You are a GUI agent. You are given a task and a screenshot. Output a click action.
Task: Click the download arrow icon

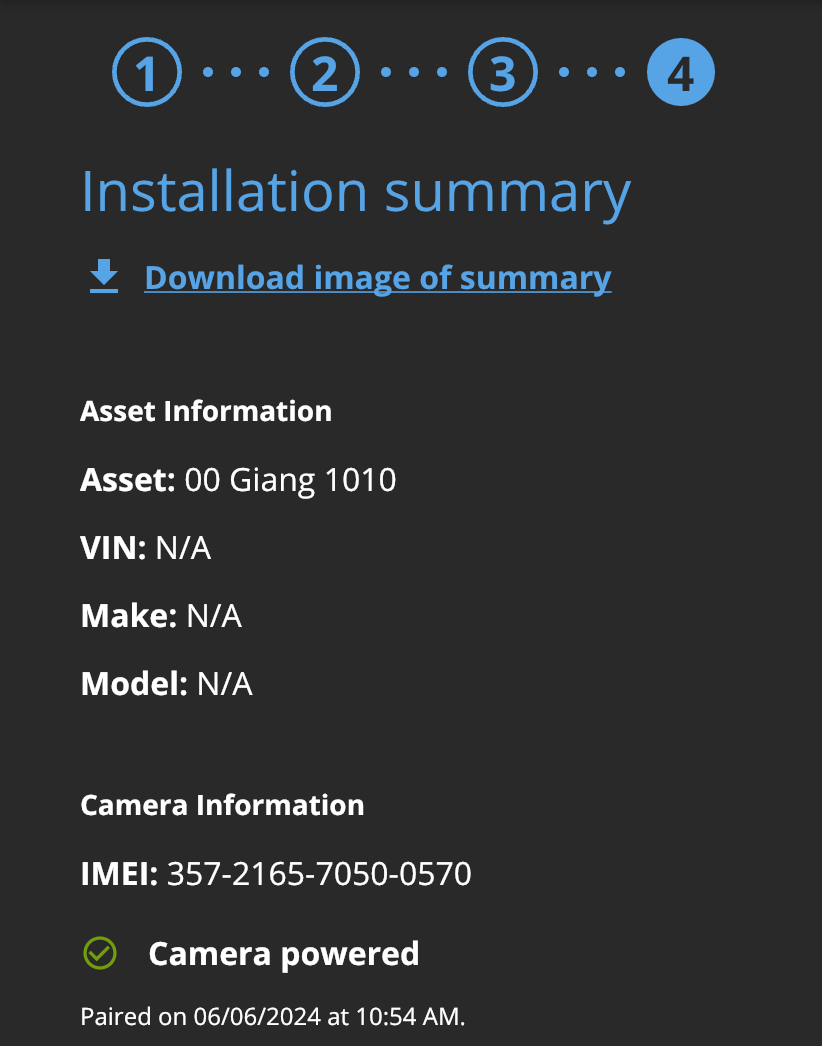(x=104, y=277)
